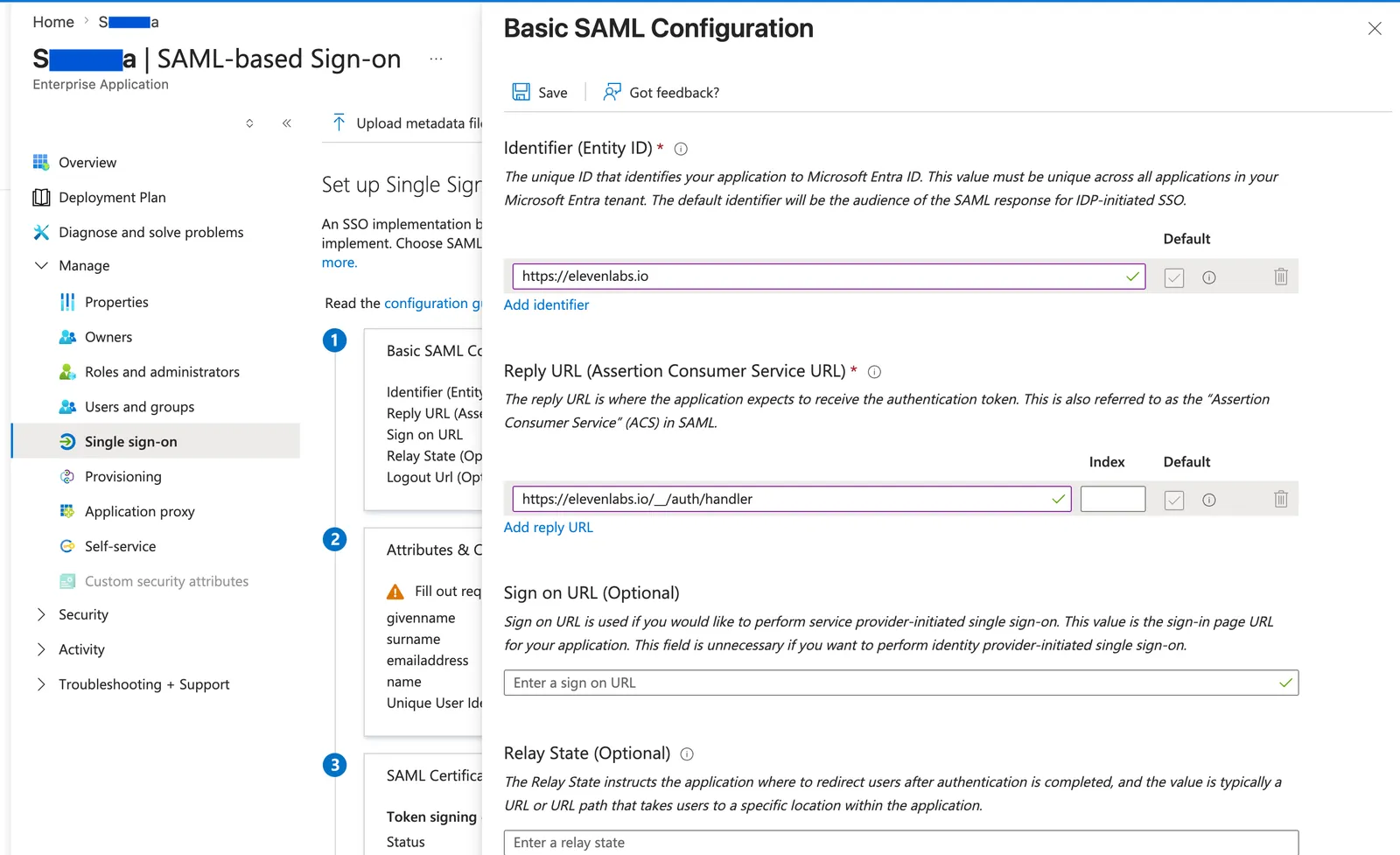Click the Enter a sign on URL field
Image resolution: width=1400 pixels, height=855 pixels.
tap(901, 683)
